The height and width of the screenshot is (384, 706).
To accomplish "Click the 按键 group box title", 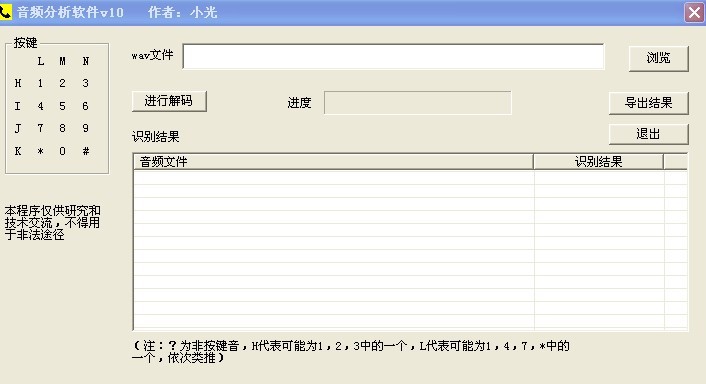I will click(x=25, y=43).
